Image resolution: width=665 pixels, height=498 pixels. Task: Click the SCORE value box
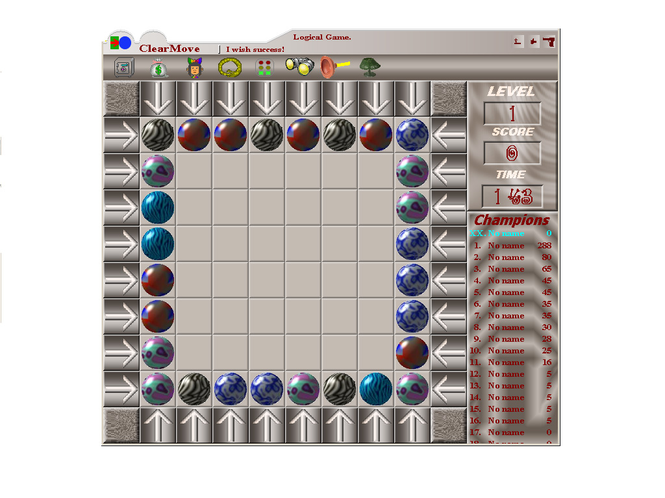pos(512,154)
